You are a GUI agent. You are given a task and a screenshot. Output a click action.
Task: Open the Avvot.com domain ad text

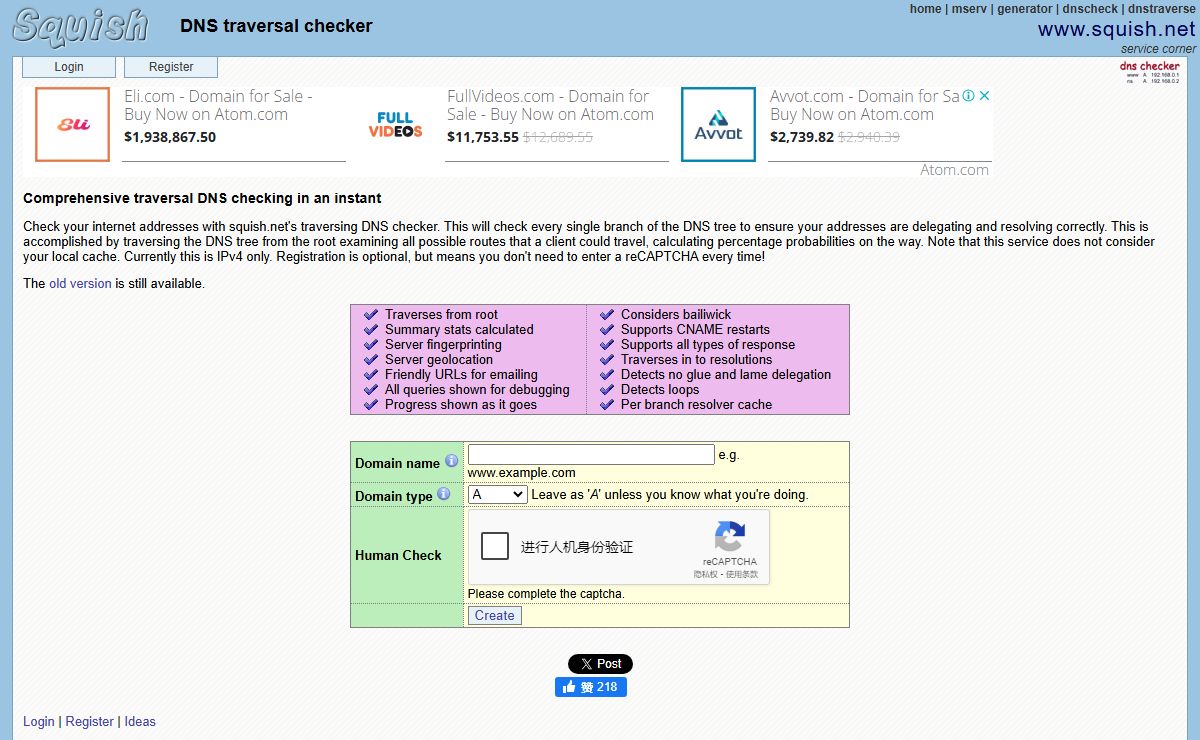pyautogui.click(x=864, y=105)
